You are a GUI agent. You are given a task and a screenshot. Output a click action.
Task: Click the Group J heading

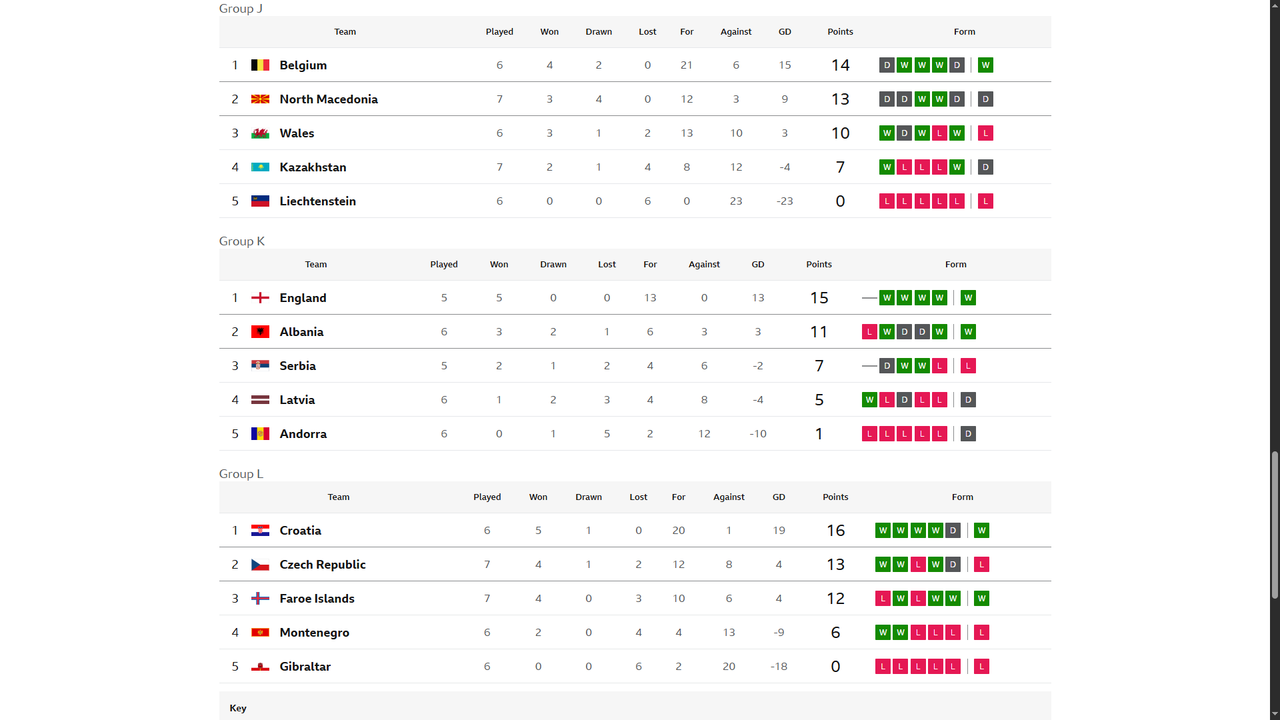[241, 8]
